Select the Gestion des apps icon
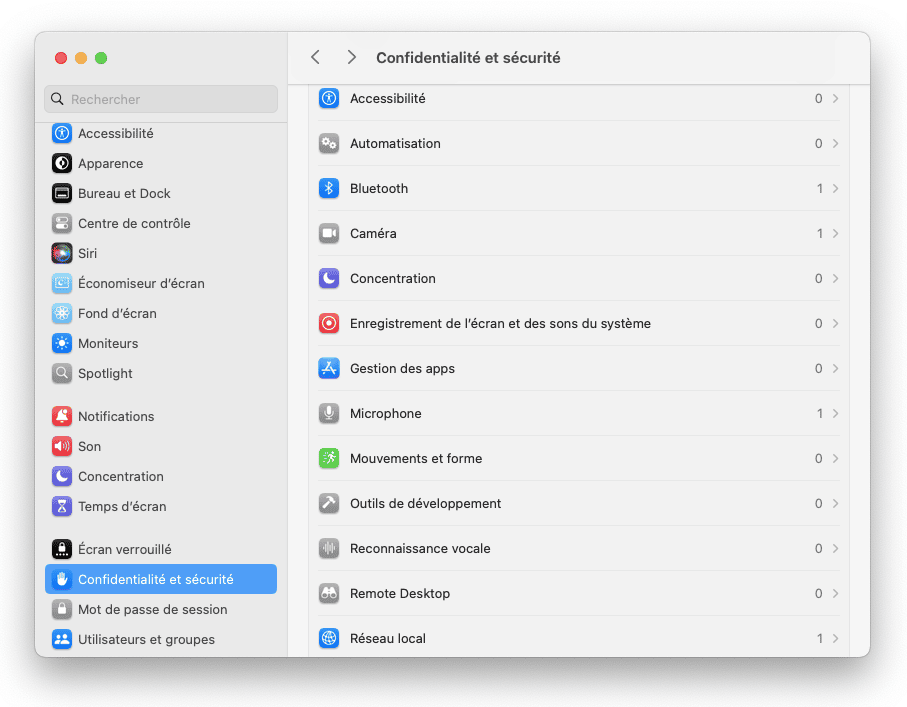The height and width of the screenshot is (707, 907). (x=329, y=369)
